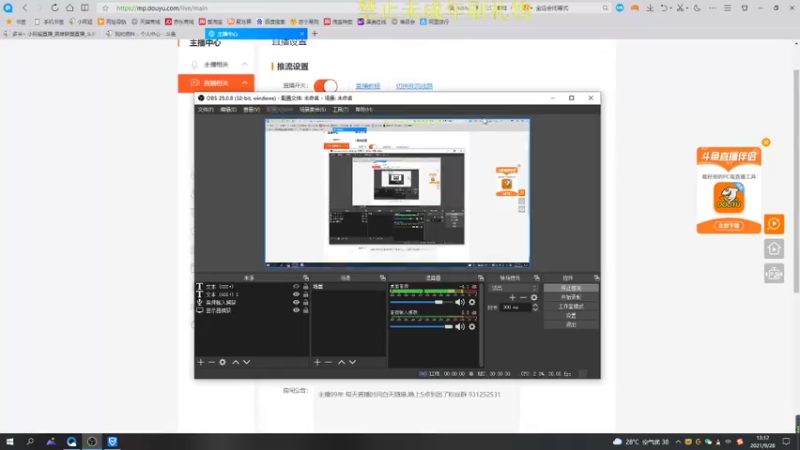
Task: Open a new browser tab
Action: 314,34
